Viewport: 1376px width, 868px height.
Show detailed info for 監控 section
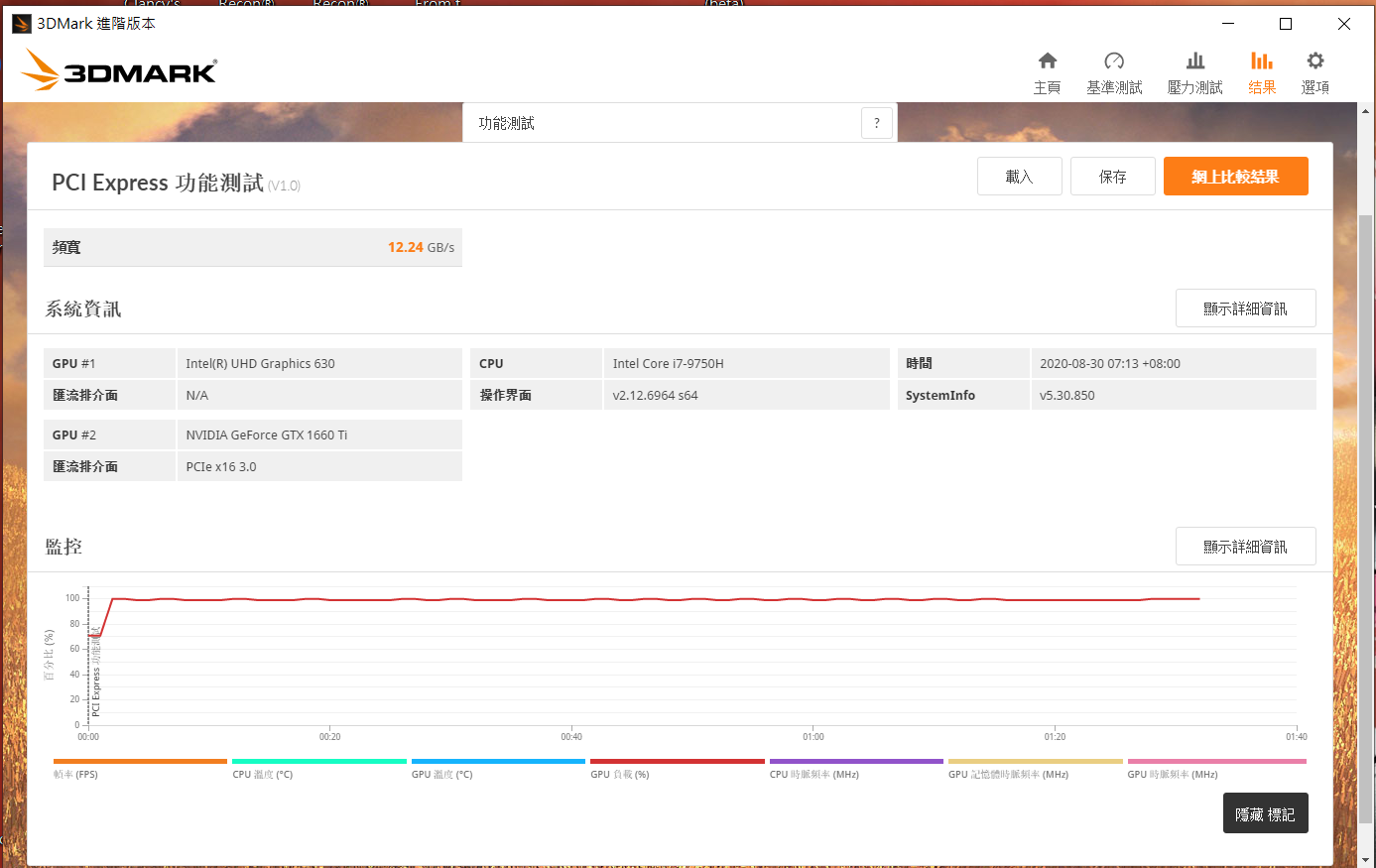pyautogui.click(x=1246, y=547)
